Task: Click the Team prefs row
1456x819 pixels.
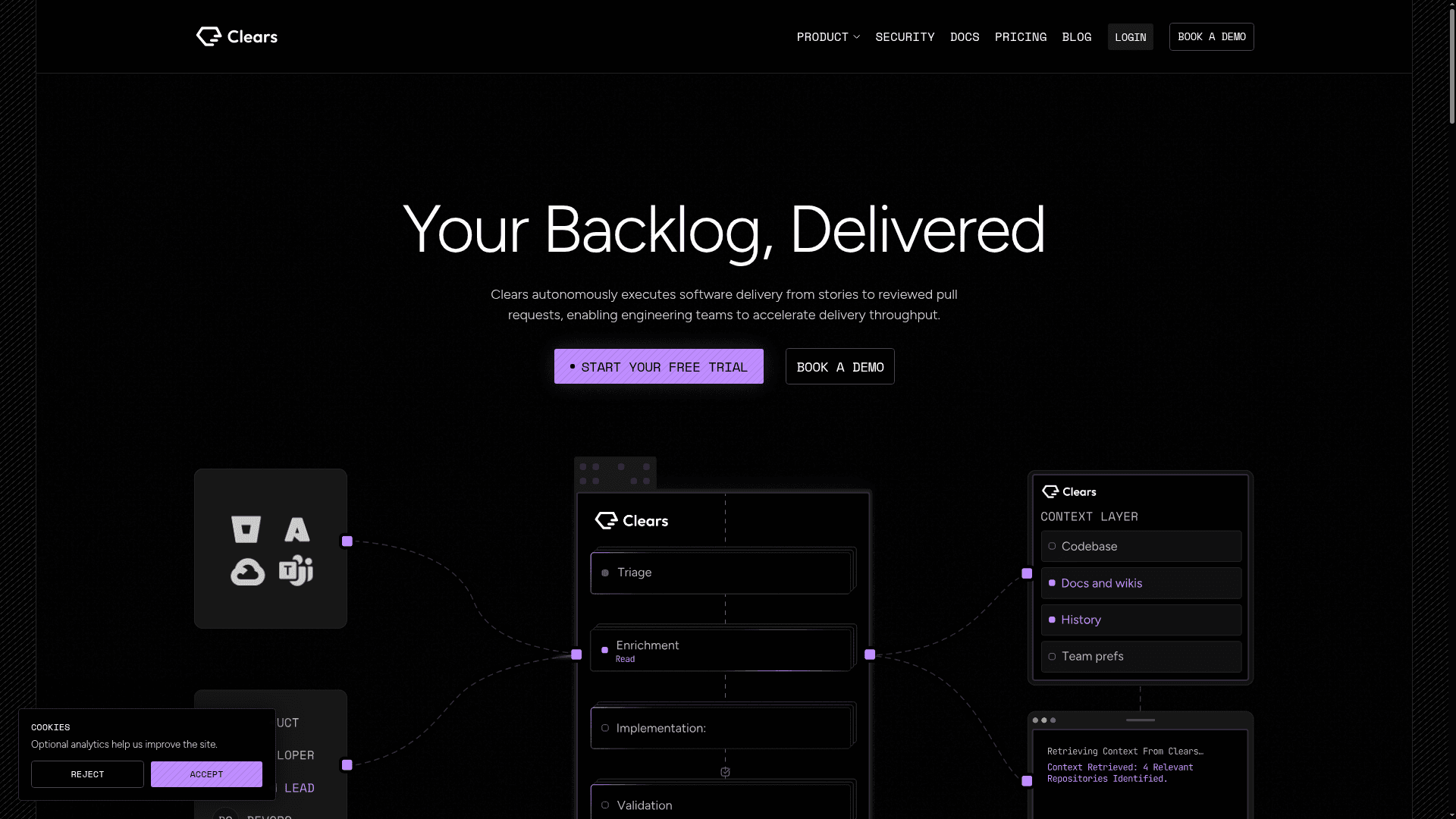Action: pos(1141,657)
